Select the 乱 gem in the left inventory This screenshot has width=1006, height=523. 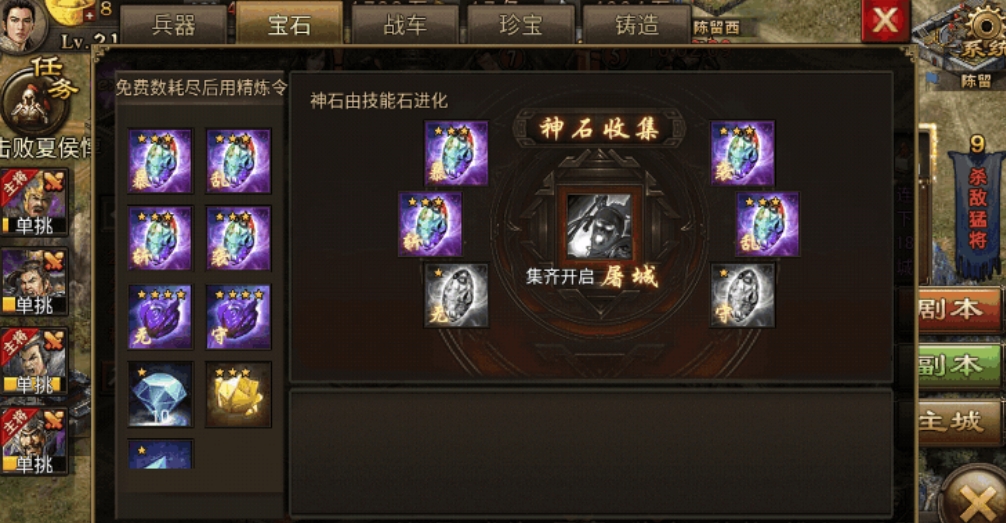click(x=238, y=161)
